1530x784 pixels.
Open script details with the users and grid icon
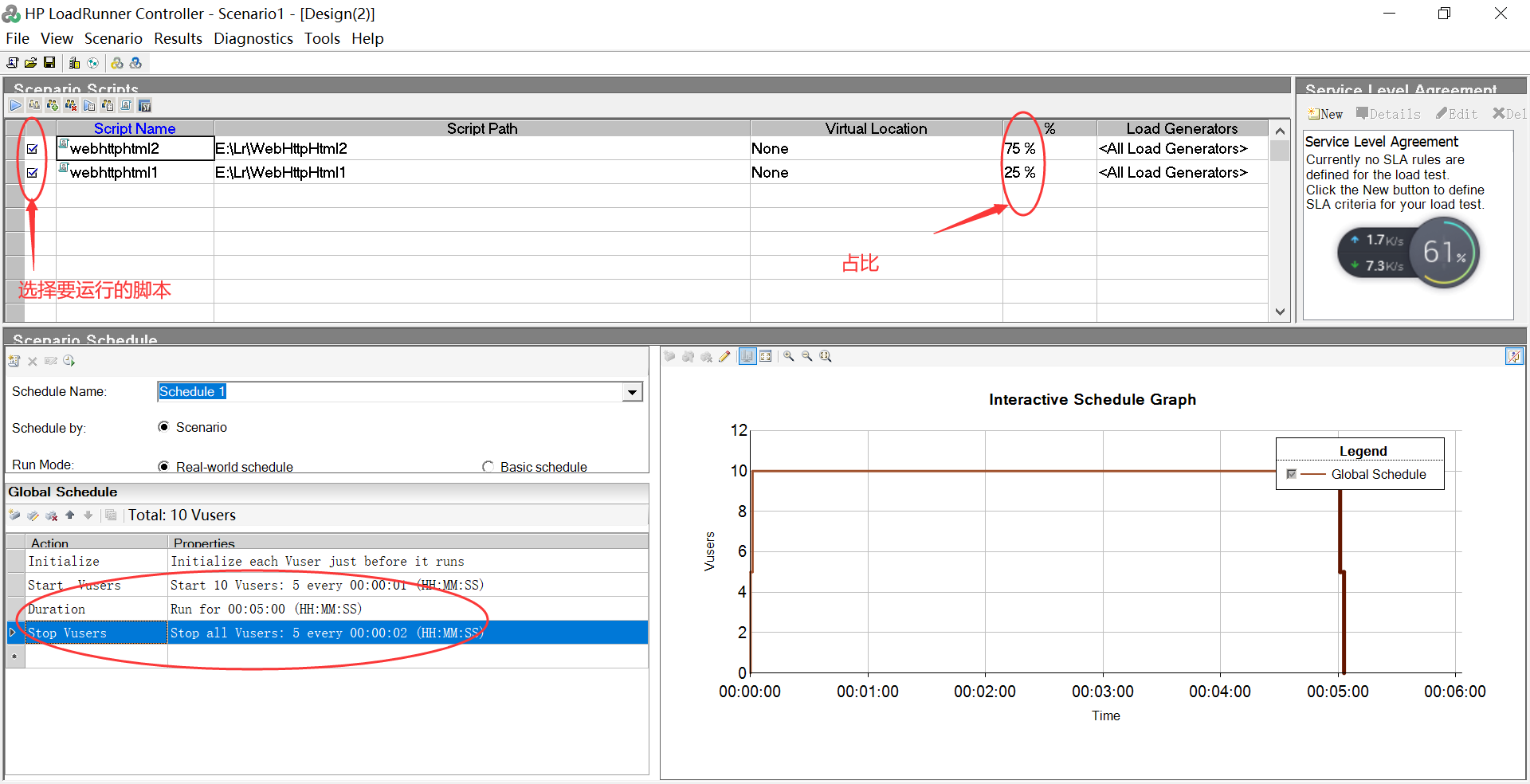[x=108, y=105]
